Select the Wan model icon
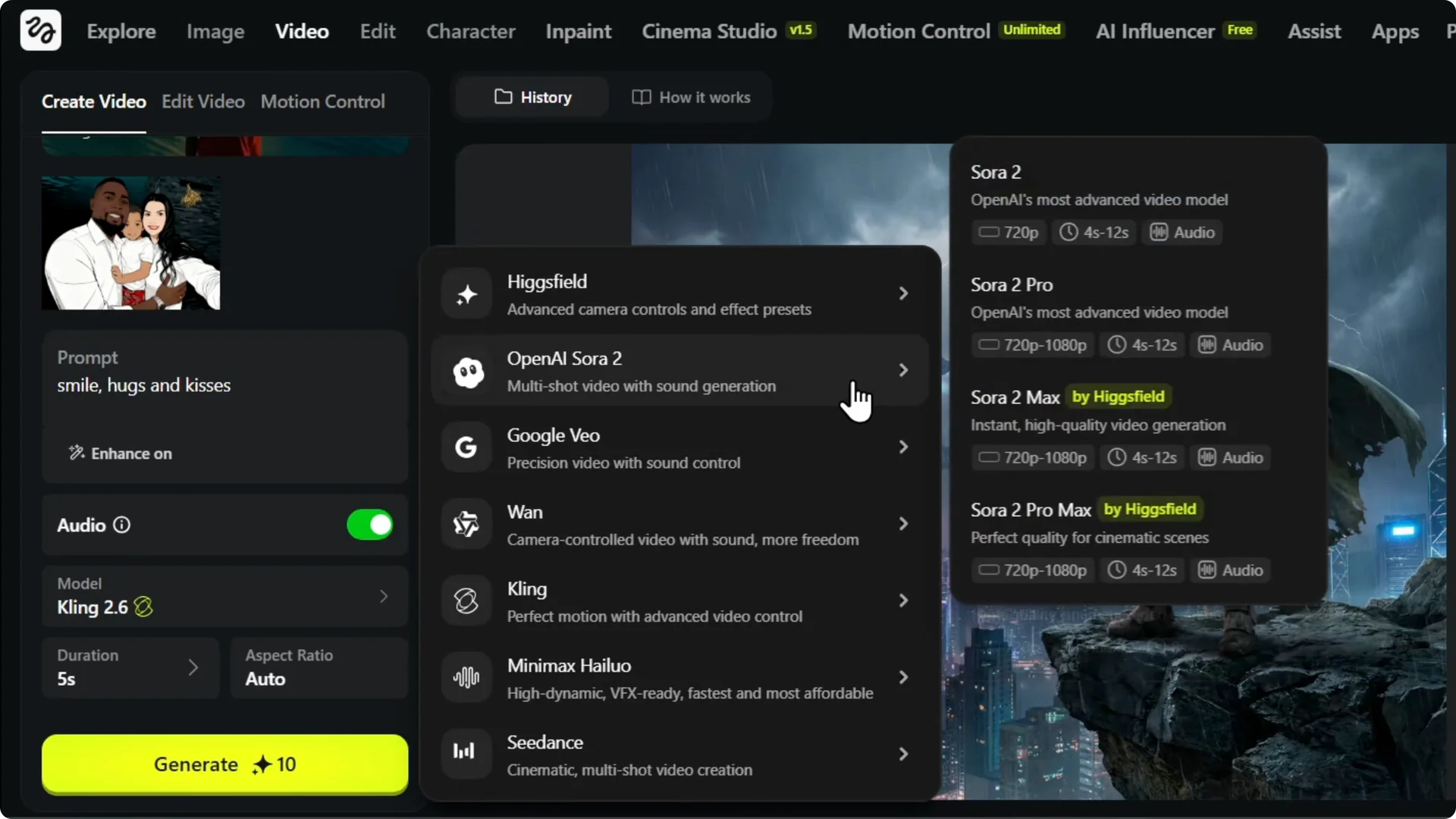 pos(466,524)
